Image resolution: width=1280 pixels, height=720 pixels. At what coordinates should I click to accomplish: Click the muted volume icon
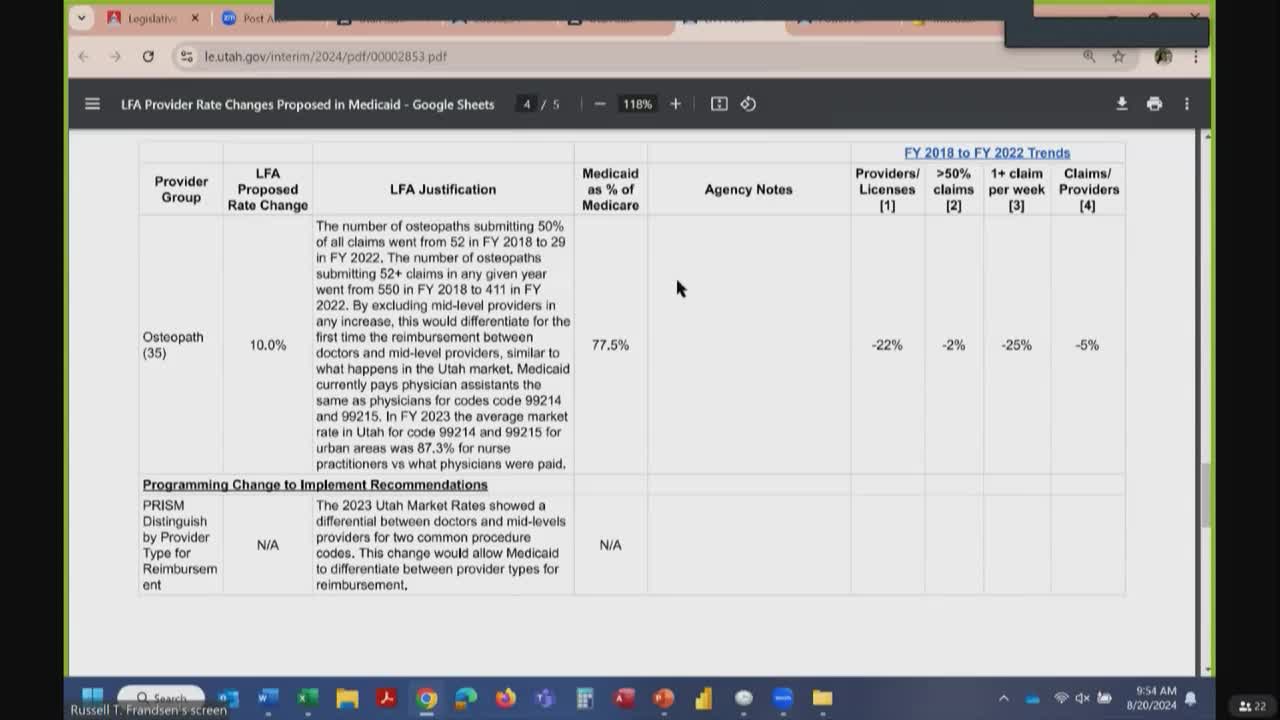coord(1082,698)
